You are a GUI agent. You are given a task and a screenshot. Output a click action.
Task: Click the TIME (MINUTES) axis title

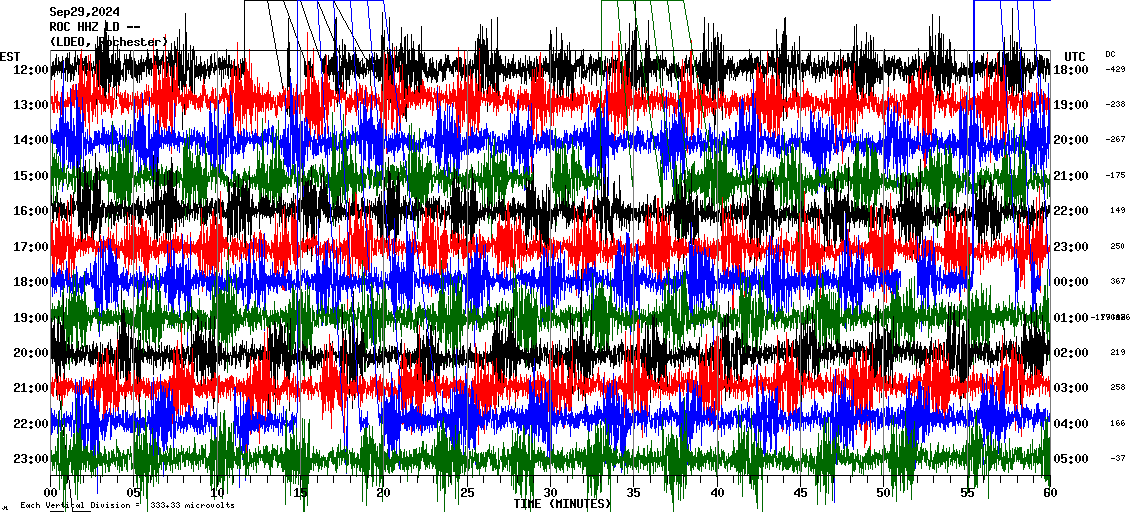[x=562, y=504]
